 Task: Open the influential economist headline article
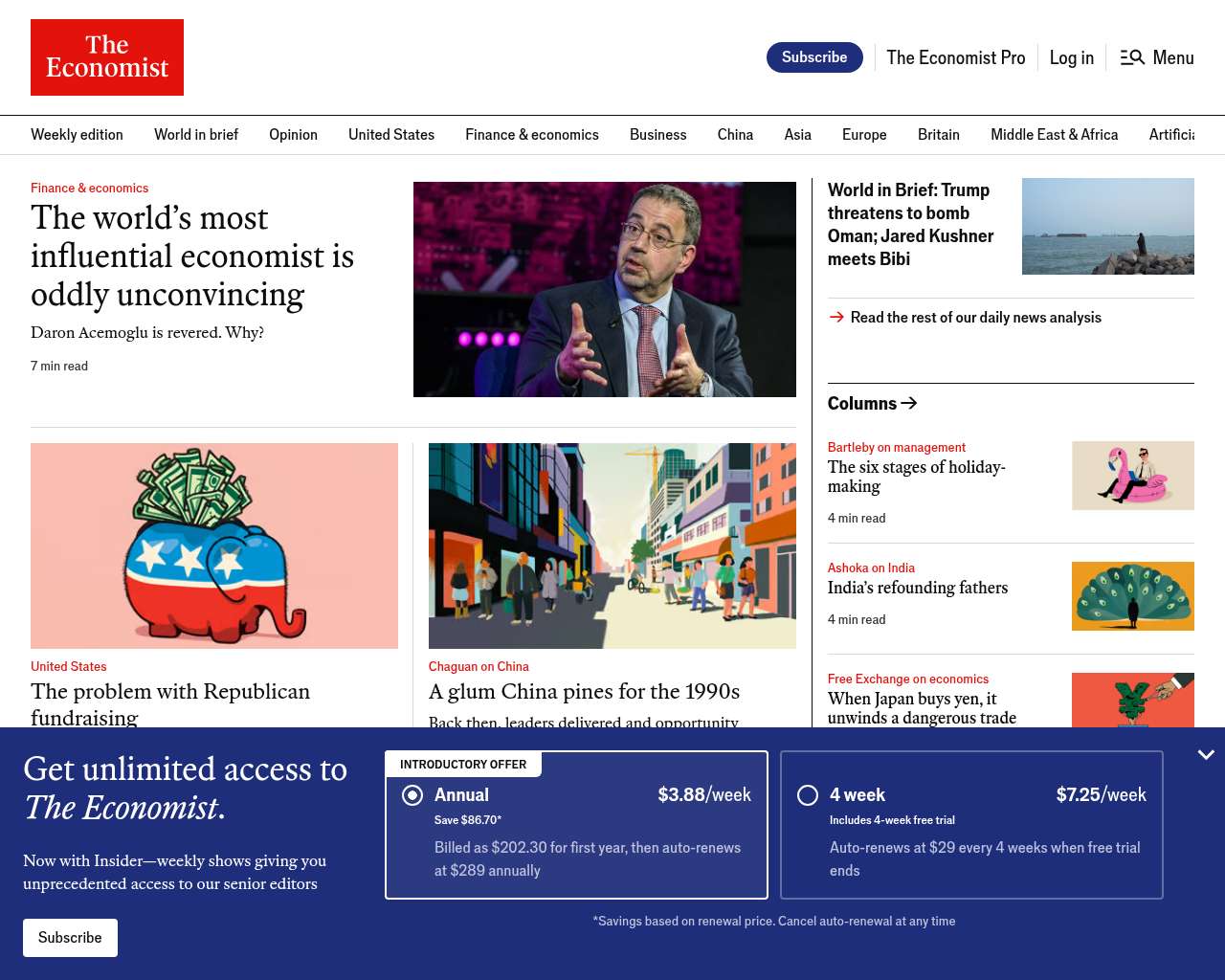(x=192, y=256)
